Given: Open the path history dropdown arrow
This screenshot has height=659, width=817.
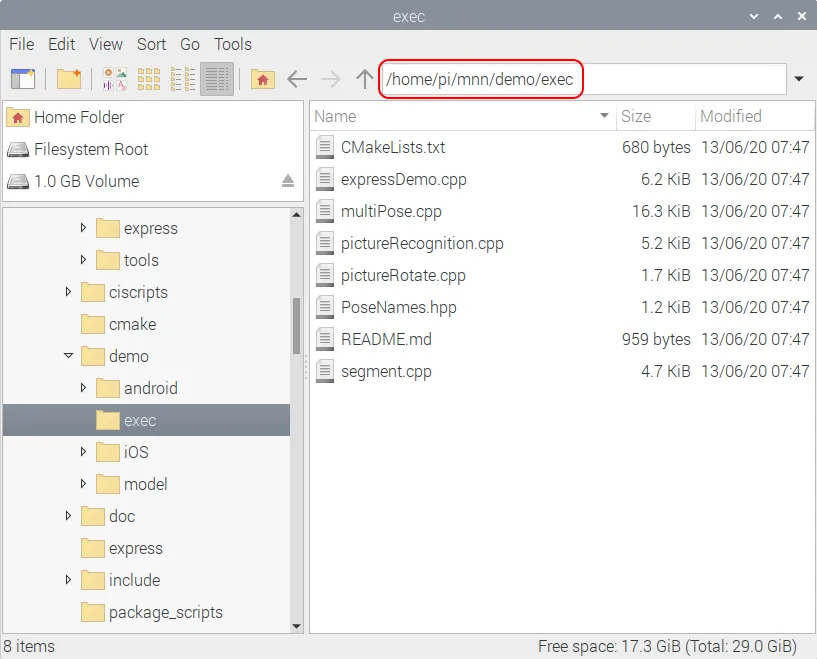Looking at the screenshot, I should [799, 79].
